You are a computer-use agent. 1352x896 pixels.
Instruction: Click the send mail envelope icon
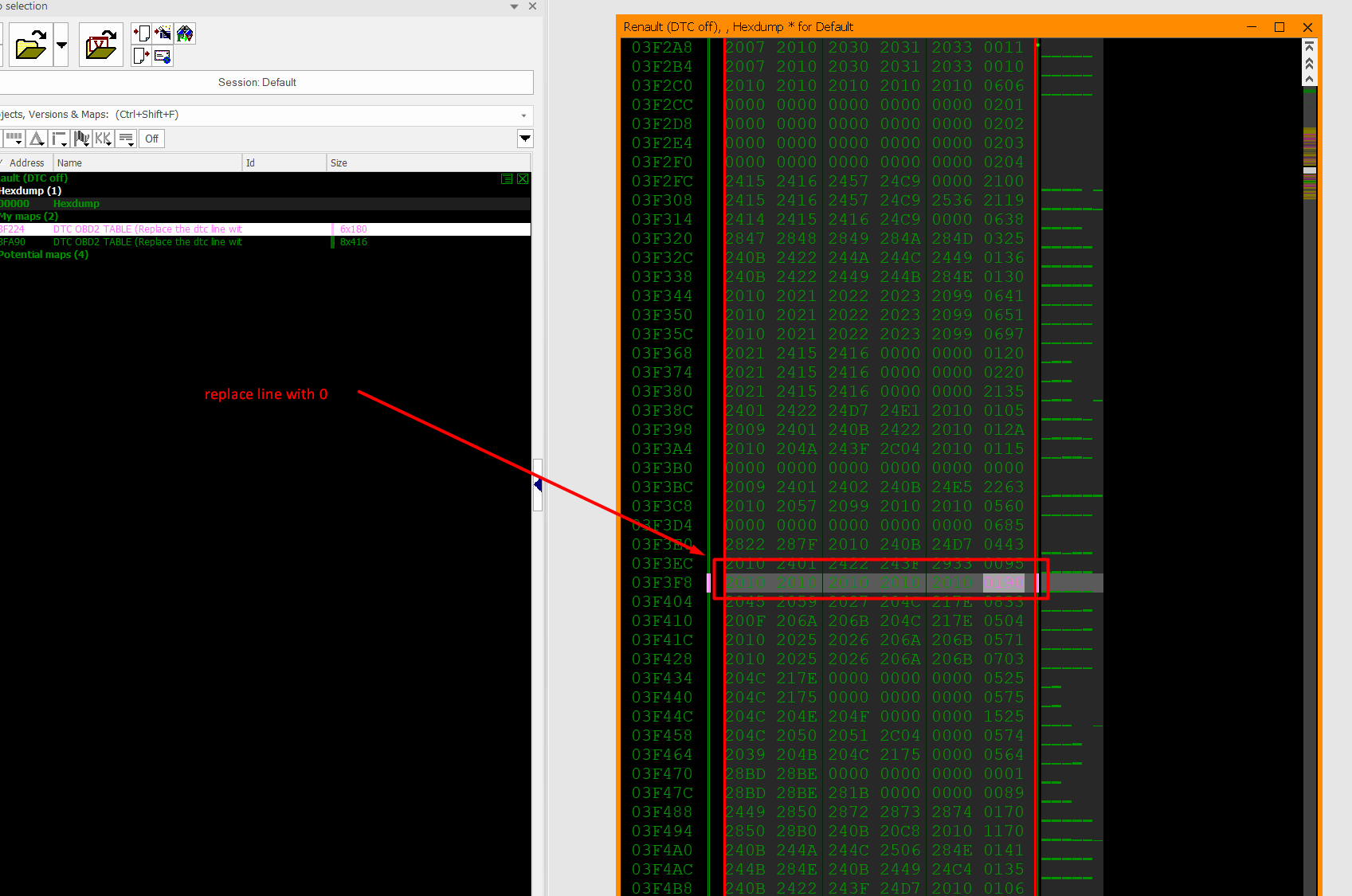click(x=163, y=55)
